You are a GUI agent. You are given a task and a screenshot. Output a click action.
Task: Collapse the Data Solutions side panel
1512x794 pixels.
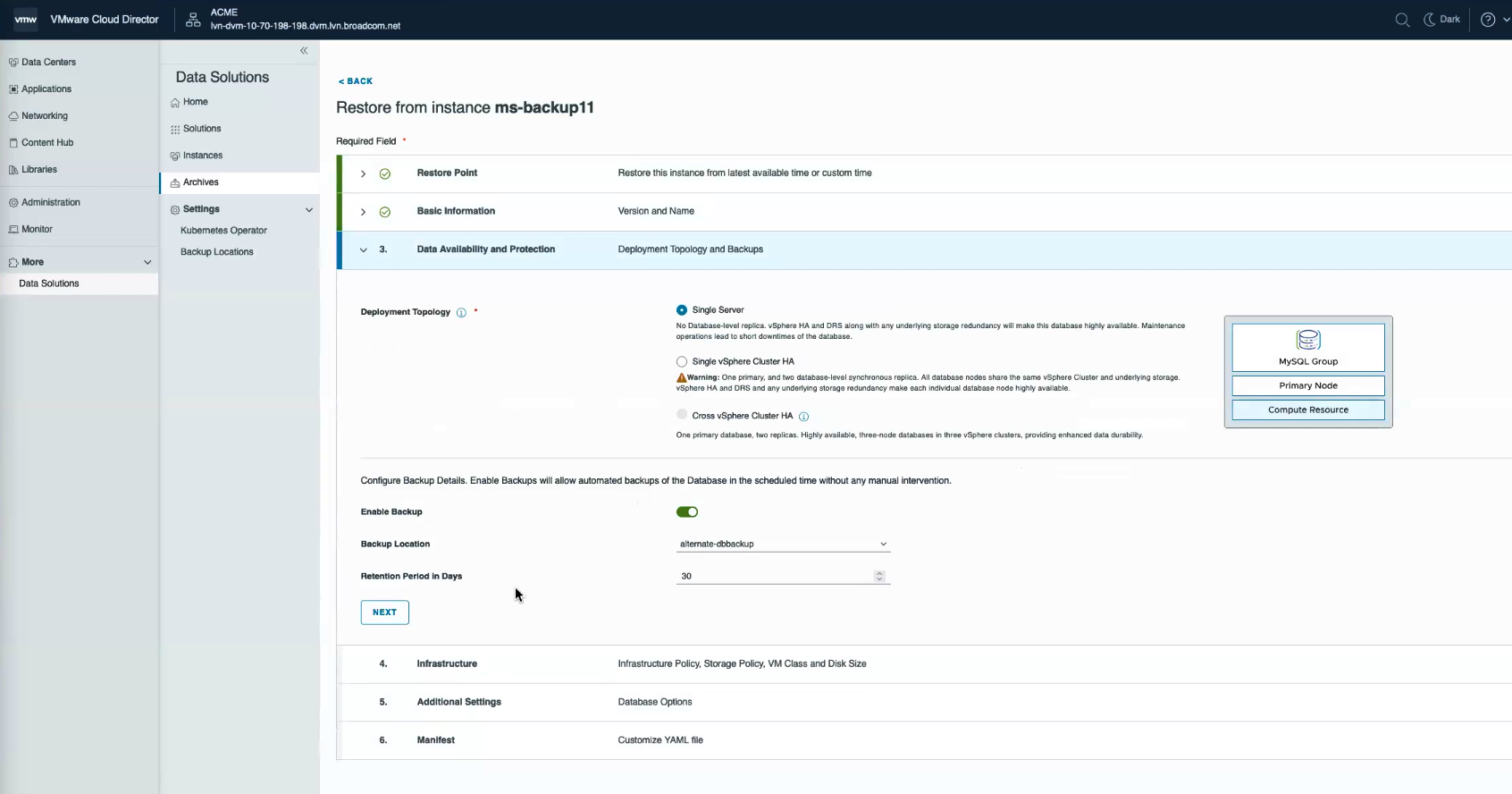pyautogui.click(x=304, y=51)
